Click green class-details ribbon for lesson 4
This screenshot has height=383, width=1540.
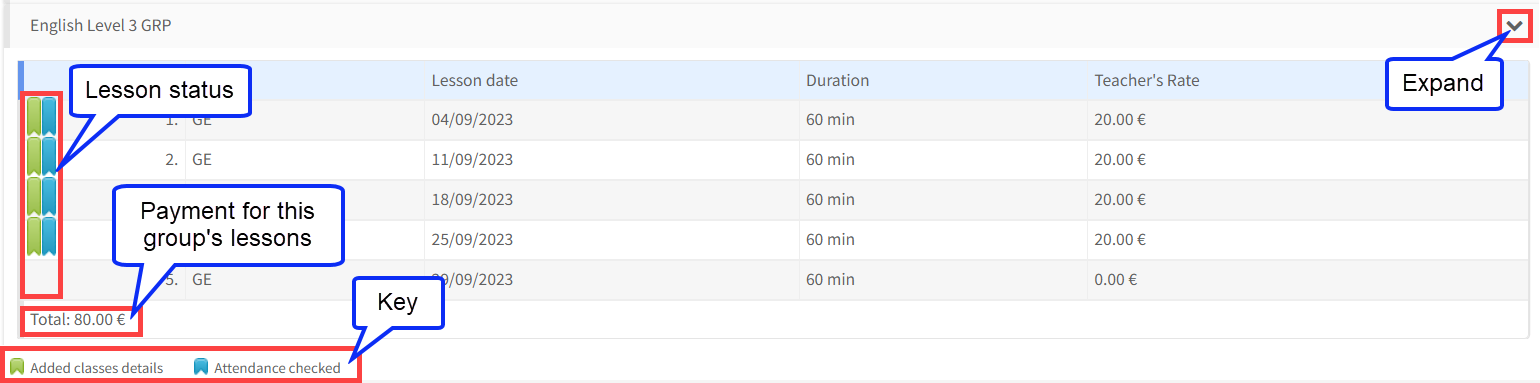tap(34, 237)
